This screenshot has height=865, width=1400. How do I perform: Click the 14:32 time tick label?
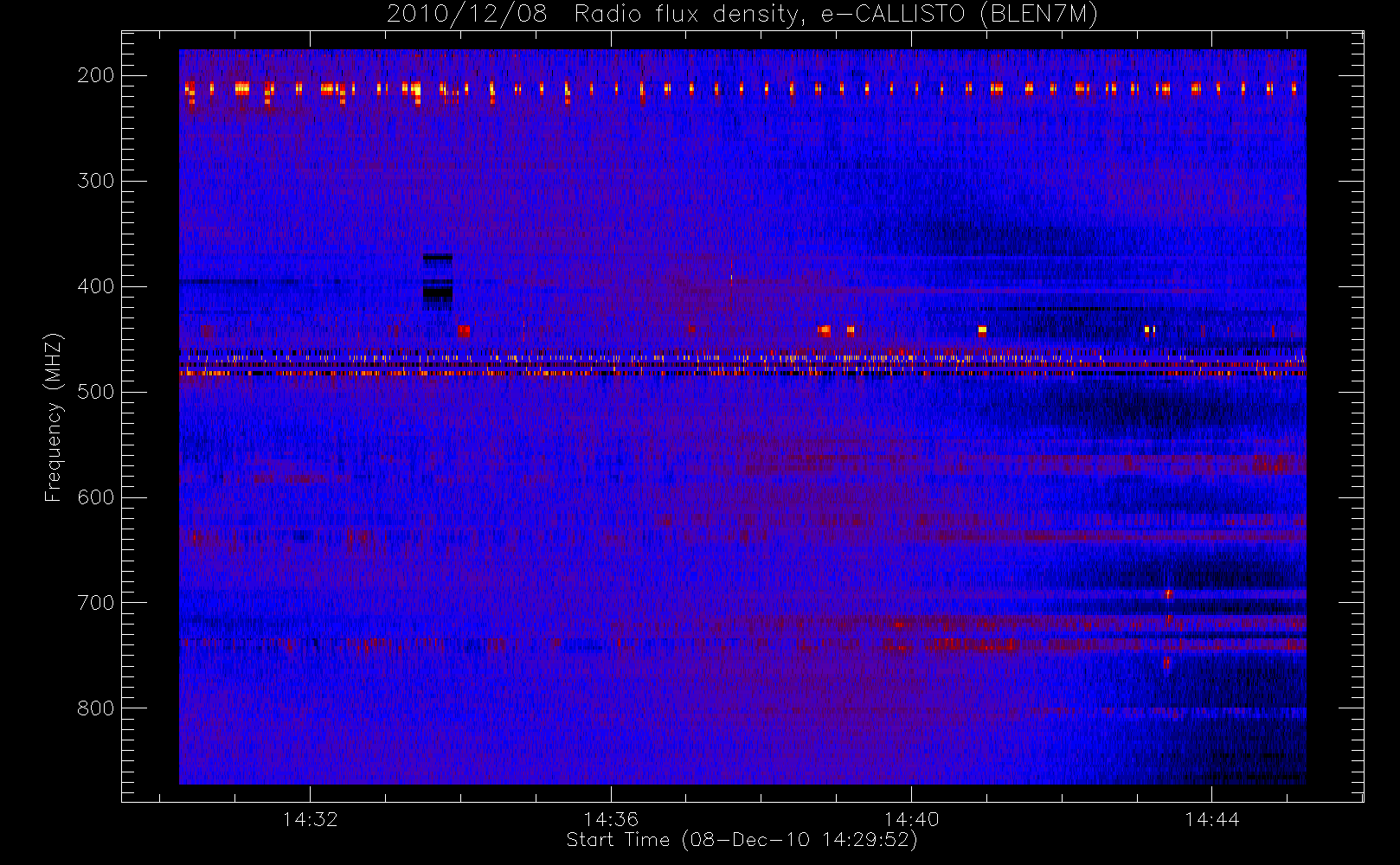click(310, 819)
